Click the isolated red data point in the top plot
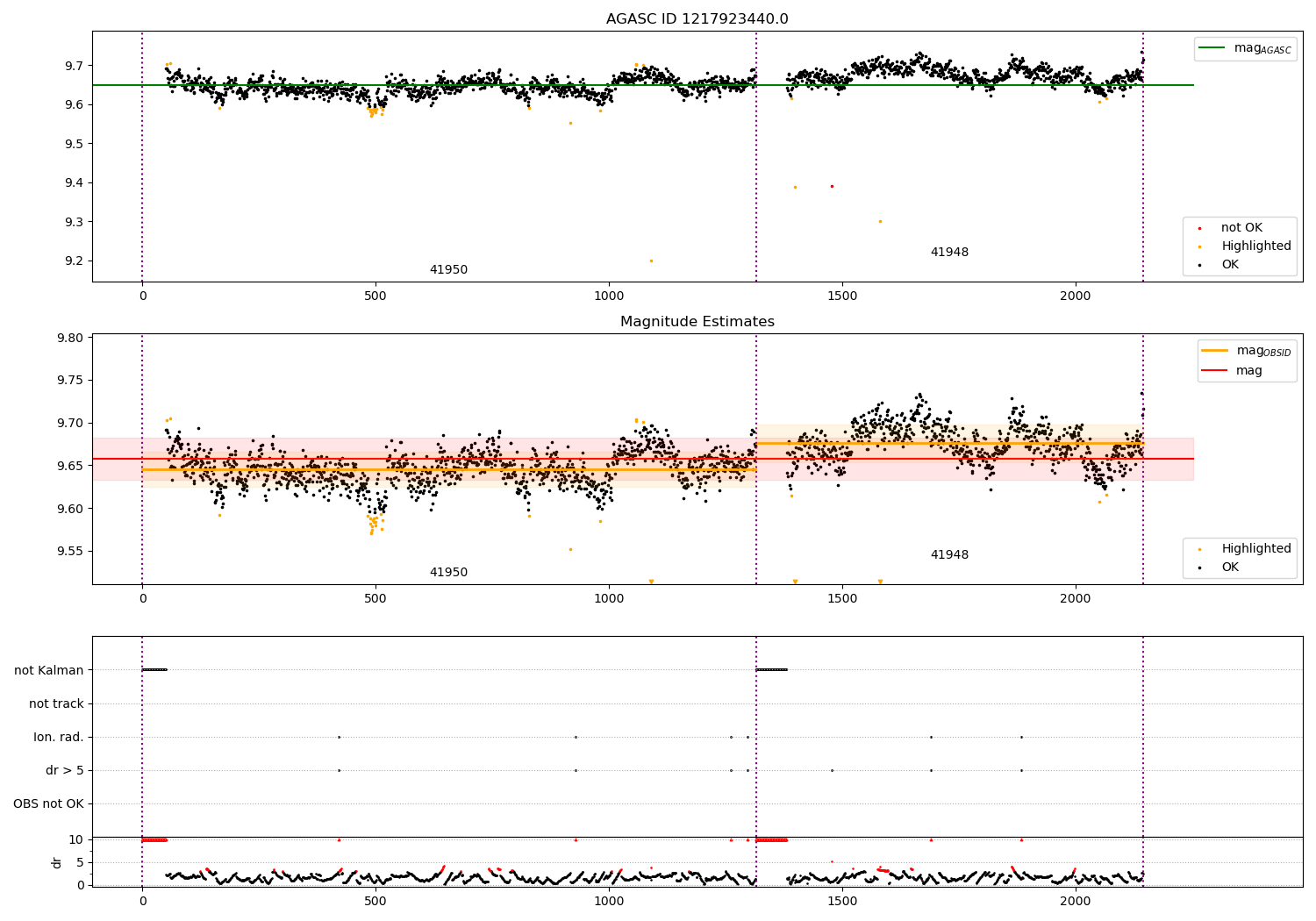The width and height of the screenshot is (1316, 921). point(832,186)
